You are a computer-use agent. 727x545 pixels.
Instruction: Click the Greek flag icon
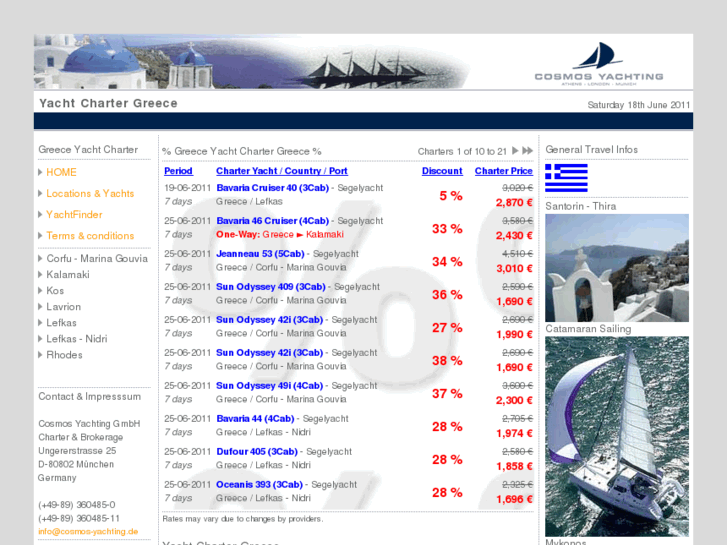point(566,178)
